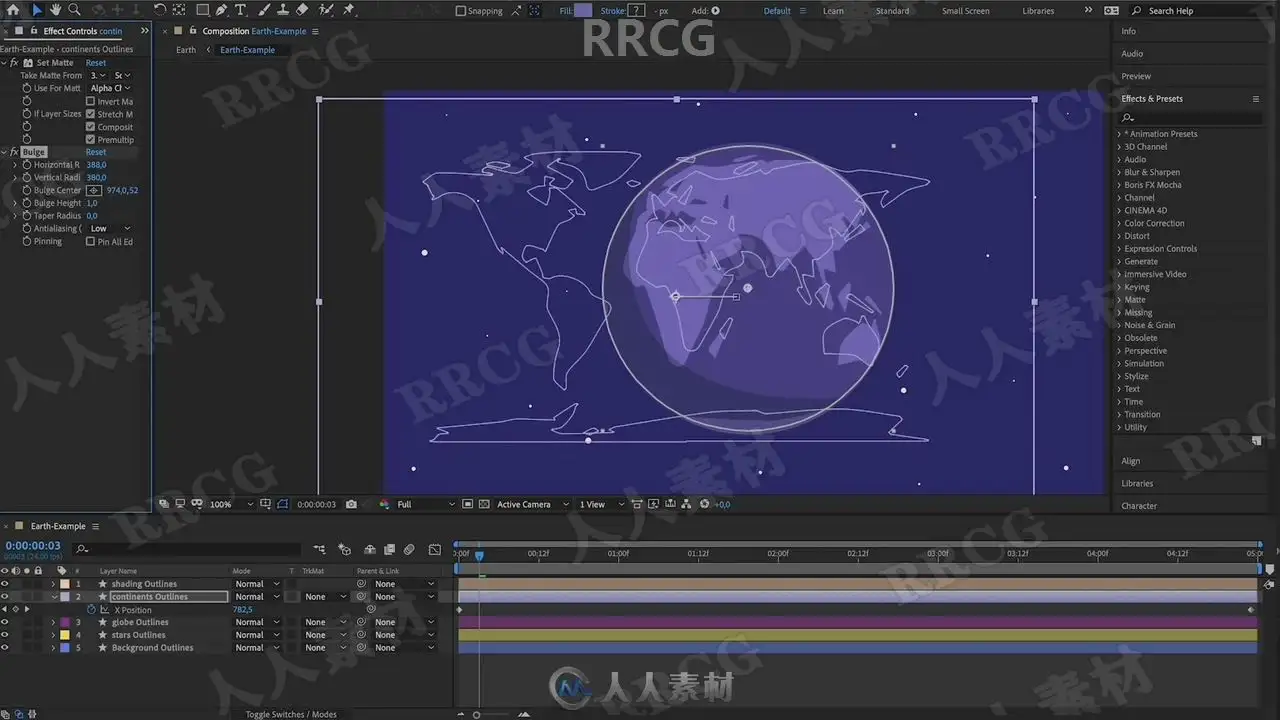
Task: Select the Type text tool
Action: coord(240,10)
